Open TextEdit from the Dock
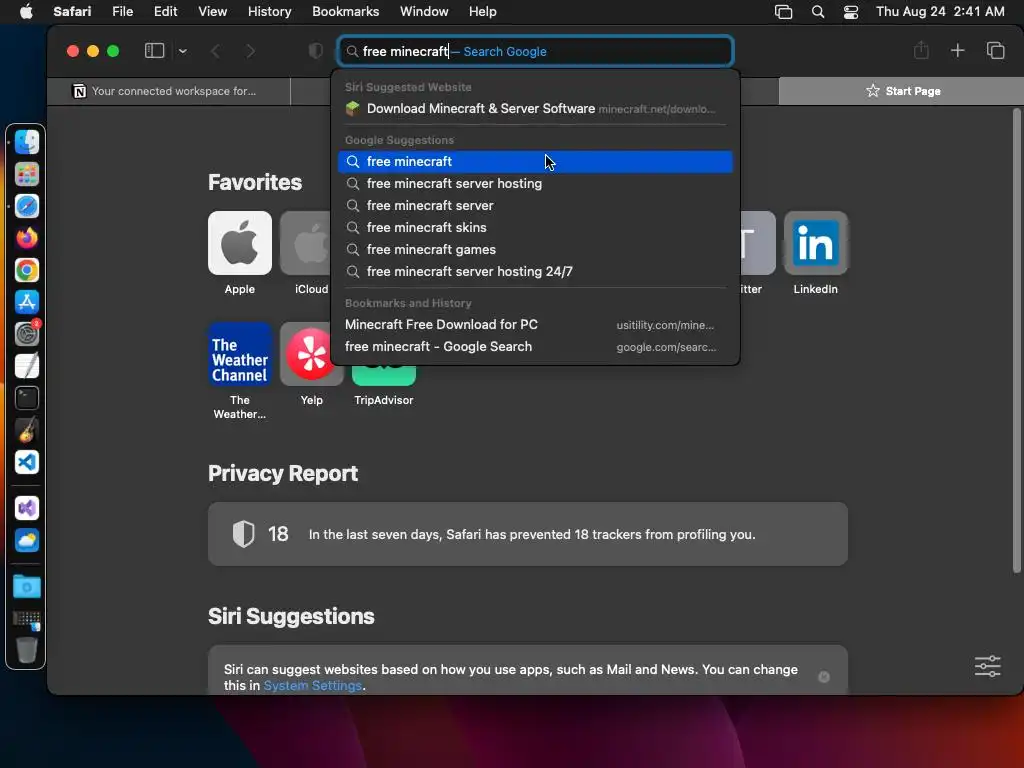This screenshot has width=1024, height=768. 27,366
